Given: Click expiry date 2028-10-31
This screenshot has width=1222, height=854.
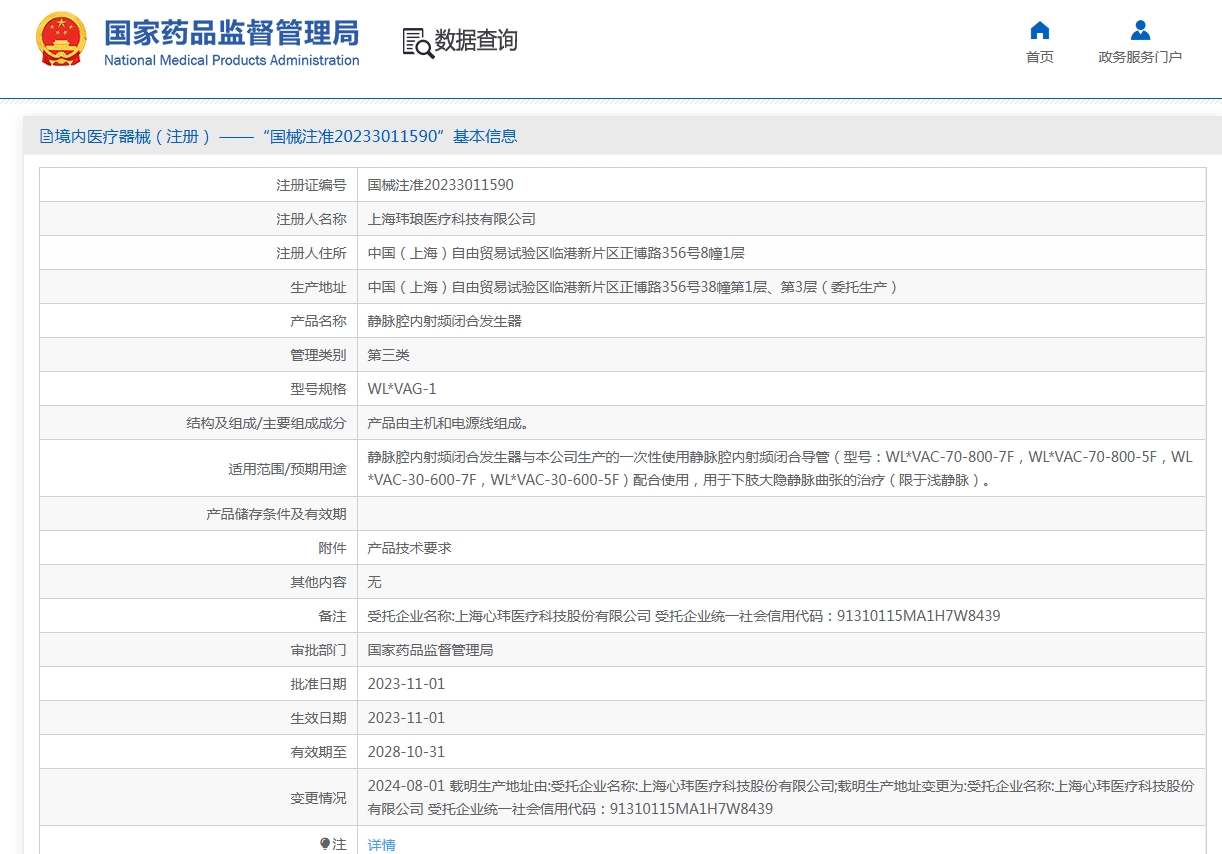Looking at the screenshot, I should tap(406, 752).
